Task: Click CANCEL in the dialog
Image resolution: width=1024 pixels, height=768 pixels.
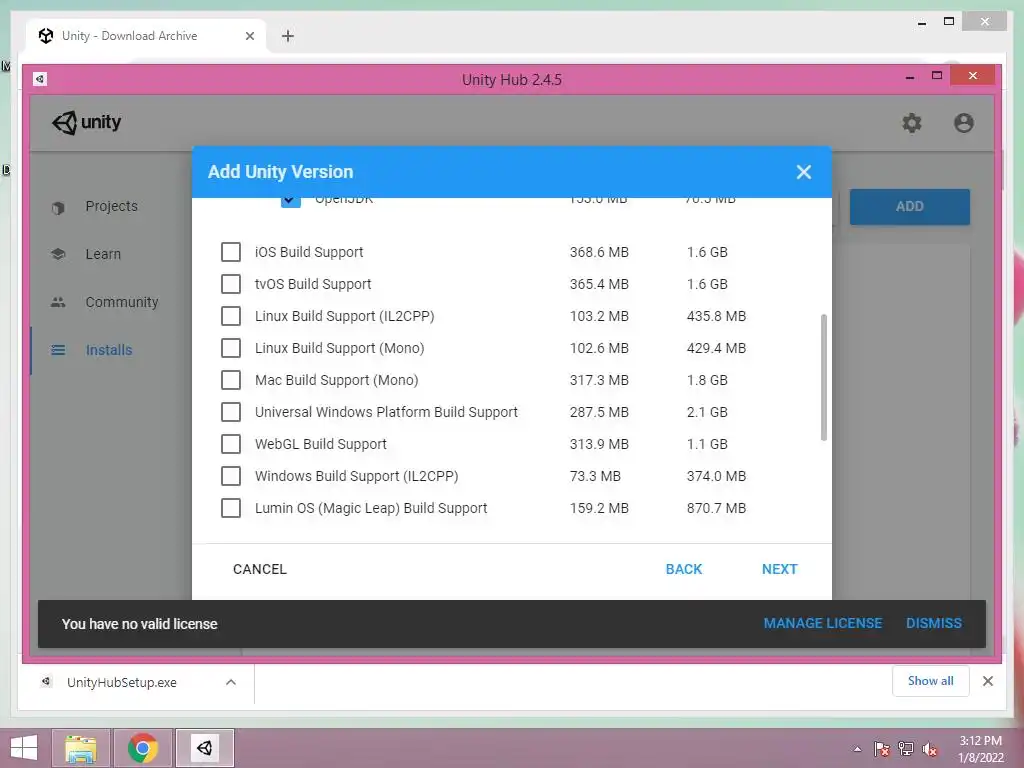Action: pyautogui.click(x=260, y=569)
